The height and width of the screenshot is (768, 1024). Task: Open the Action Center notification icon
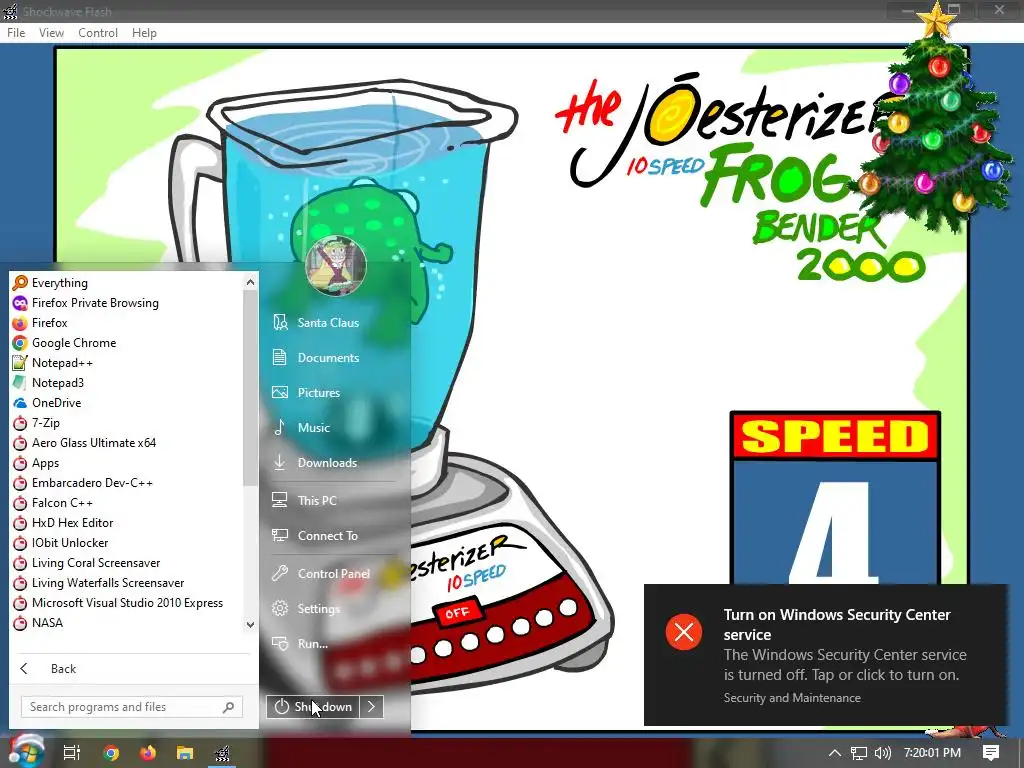[x=991, y=753]
